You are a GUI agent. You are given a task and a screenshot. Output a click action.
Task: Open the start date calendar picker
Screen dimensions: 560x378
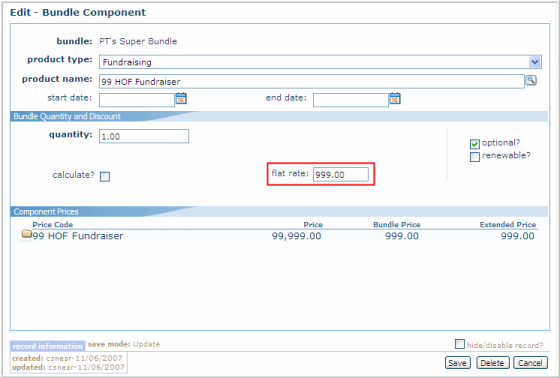tap(181, 98)
